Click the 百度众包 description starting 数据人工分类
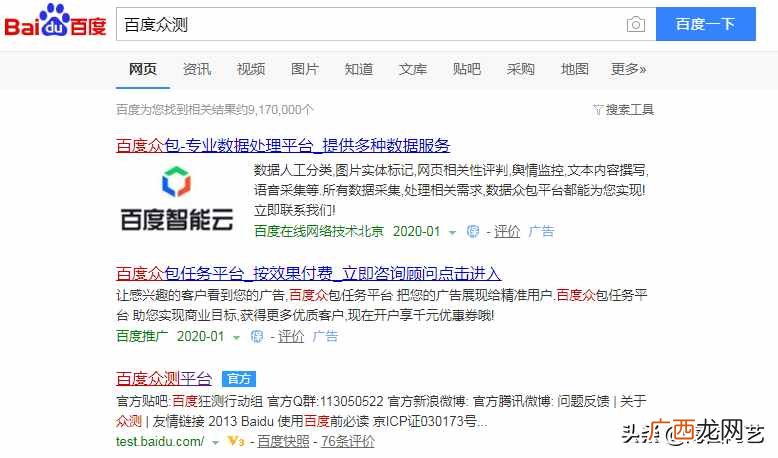This screenshot has width=778, height=458. [451, 190]
